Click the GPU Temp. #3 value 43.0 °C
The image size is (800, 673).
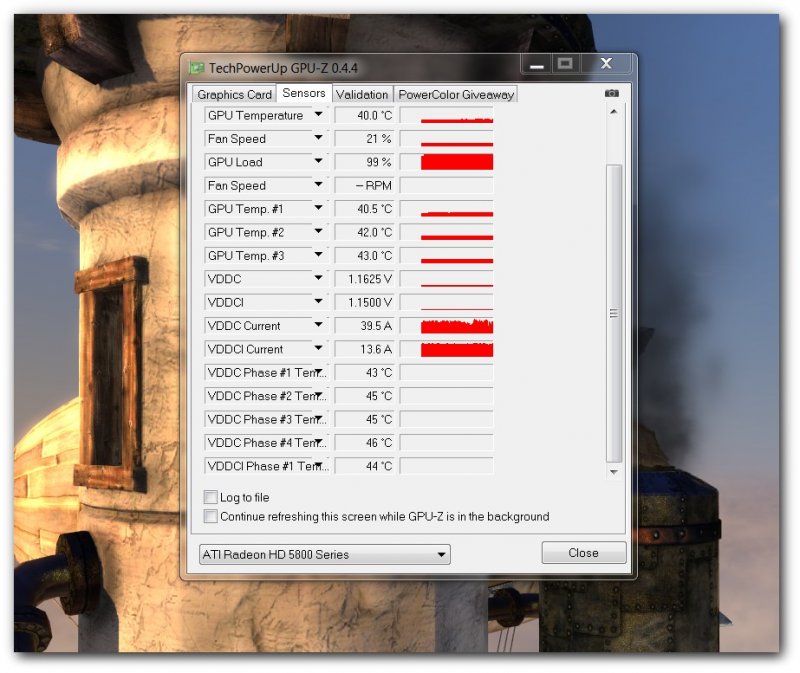coord(364,256)
